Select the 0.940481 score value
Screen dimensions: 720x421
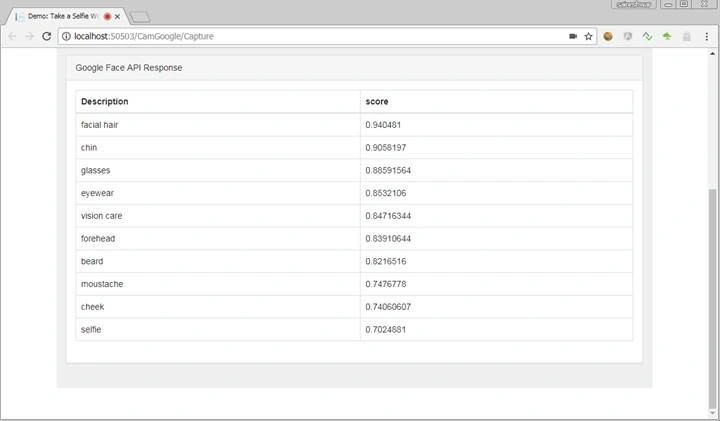[x=383, y=125]
